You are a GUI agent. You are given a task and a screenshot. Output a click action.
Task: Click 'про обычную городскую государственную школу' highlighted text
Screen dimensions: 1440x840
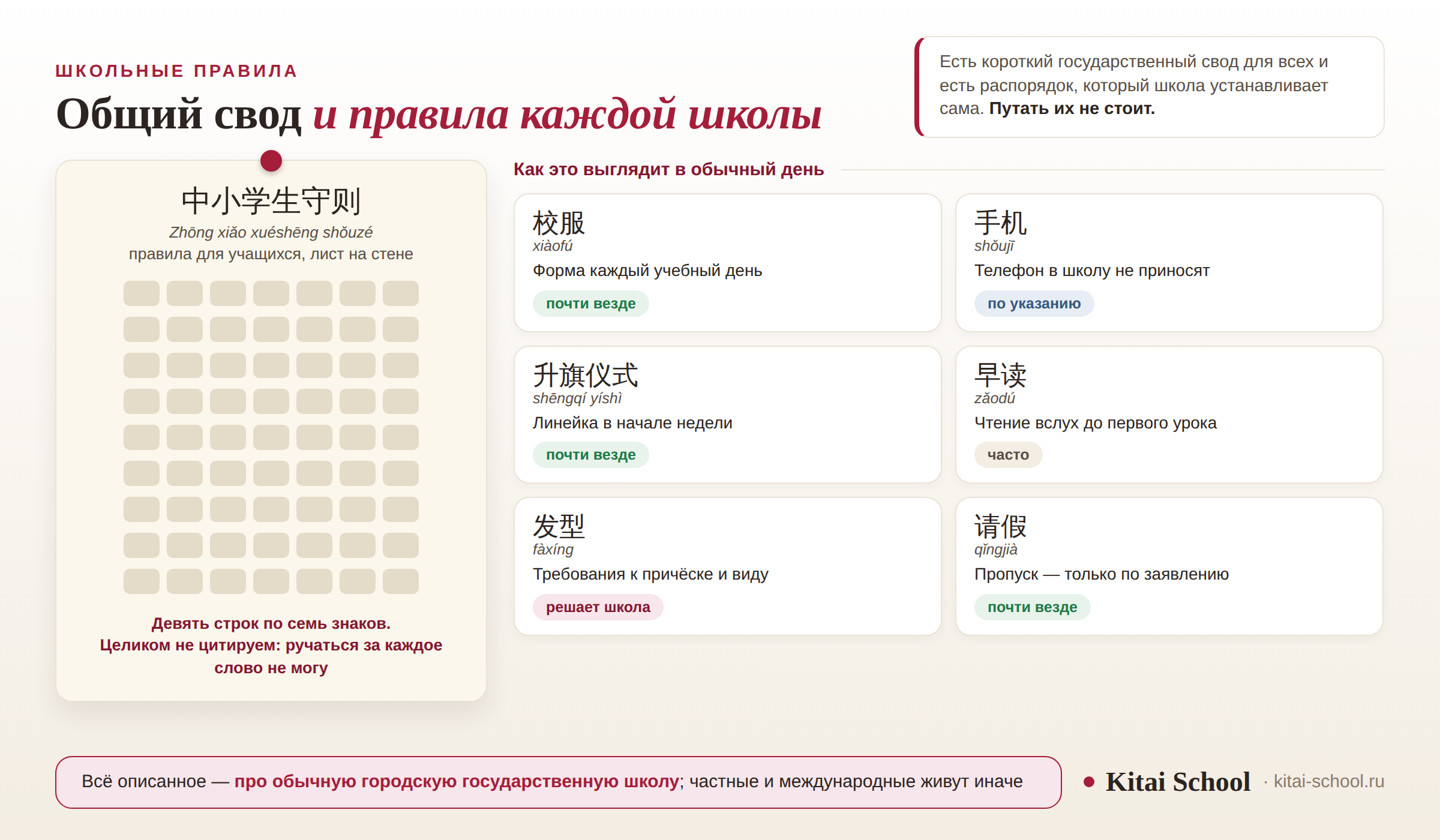coord(457,781)
